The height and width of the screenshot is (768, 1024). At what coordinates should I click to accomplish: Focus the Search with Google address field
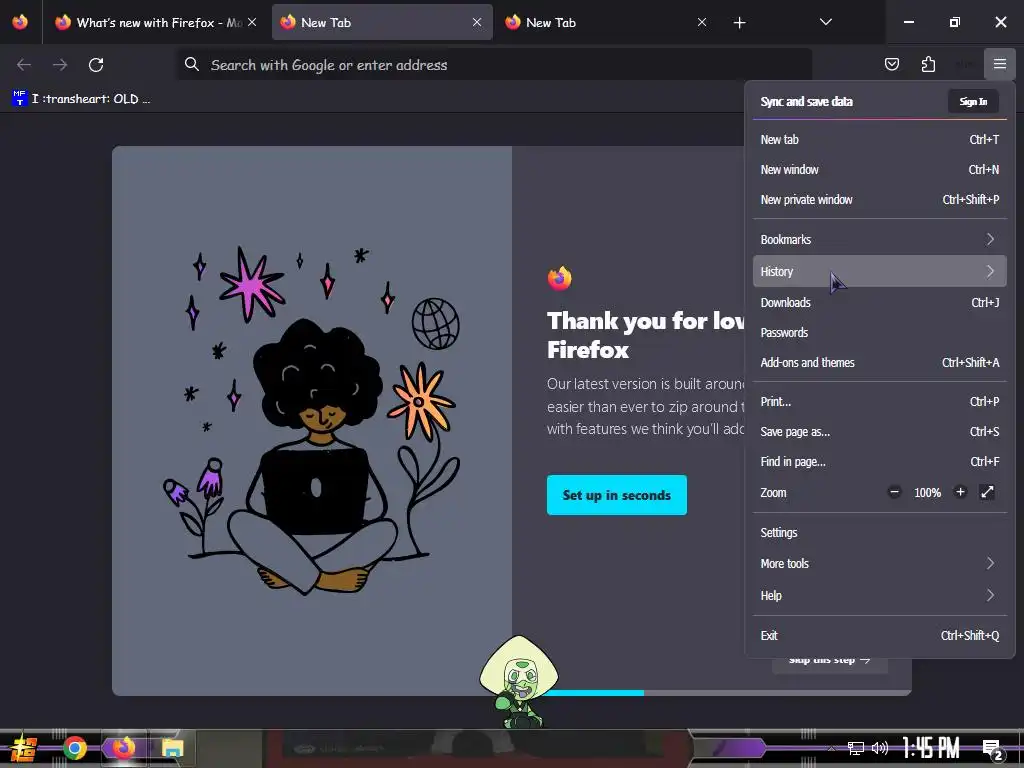495,64
